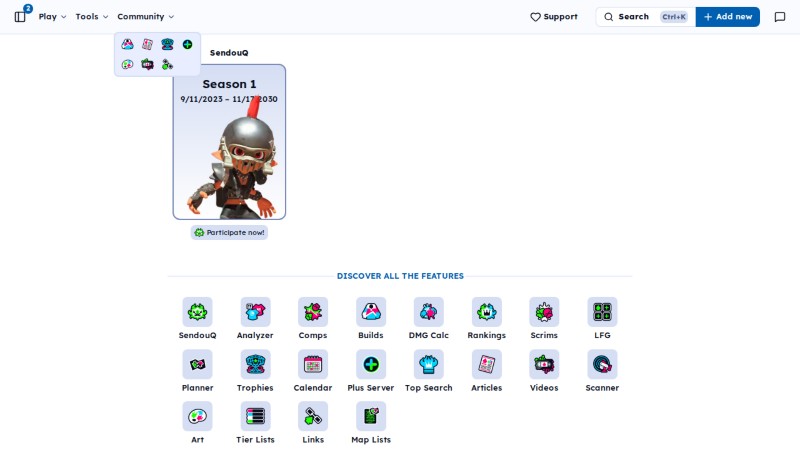Image resolution: width=800 pixels, height=450 pixels.
Task: Open Rankings in the features grid
Action: click(487, 318)
